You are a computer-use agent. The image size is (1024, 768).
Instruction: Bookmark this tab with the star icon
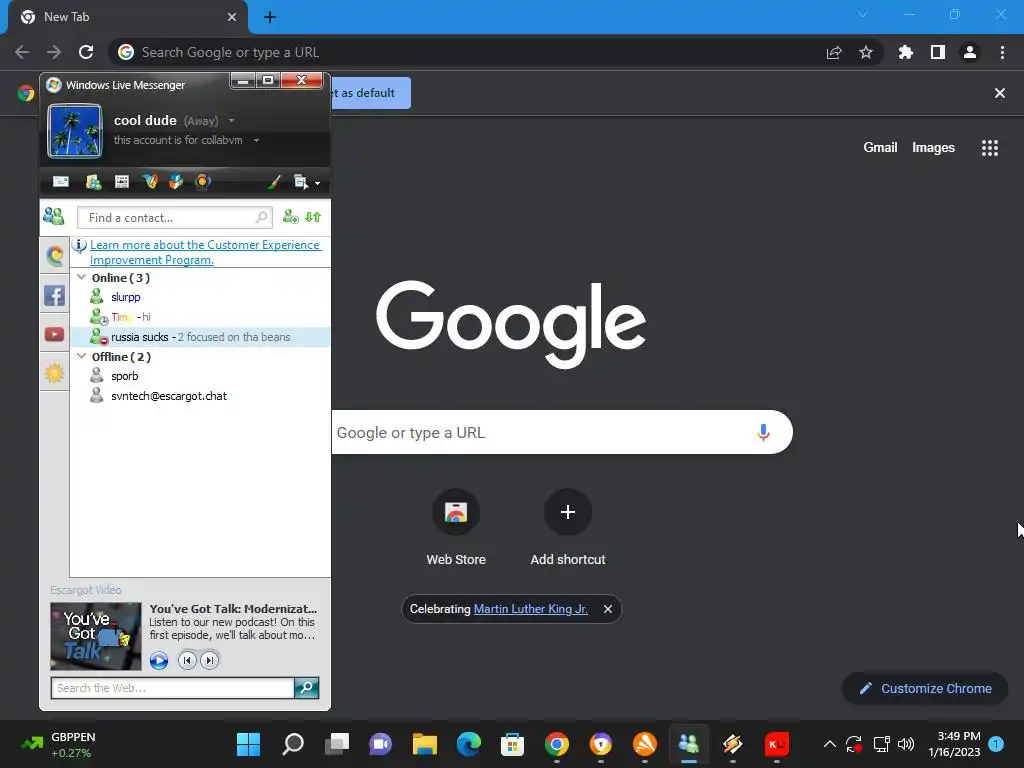[x=866, y=52]
